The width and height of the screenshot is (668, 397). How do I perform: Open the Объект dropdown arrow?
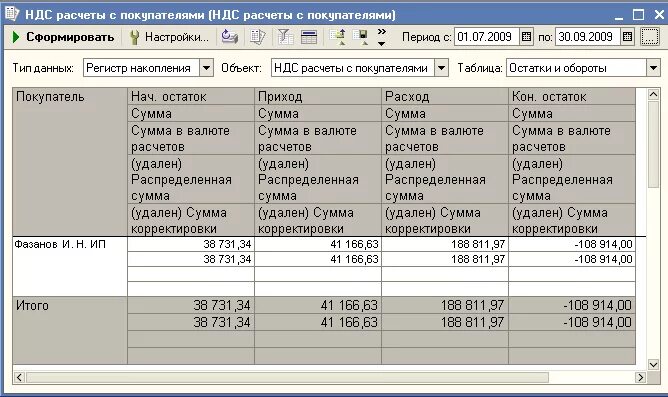[x=442, y=68]
